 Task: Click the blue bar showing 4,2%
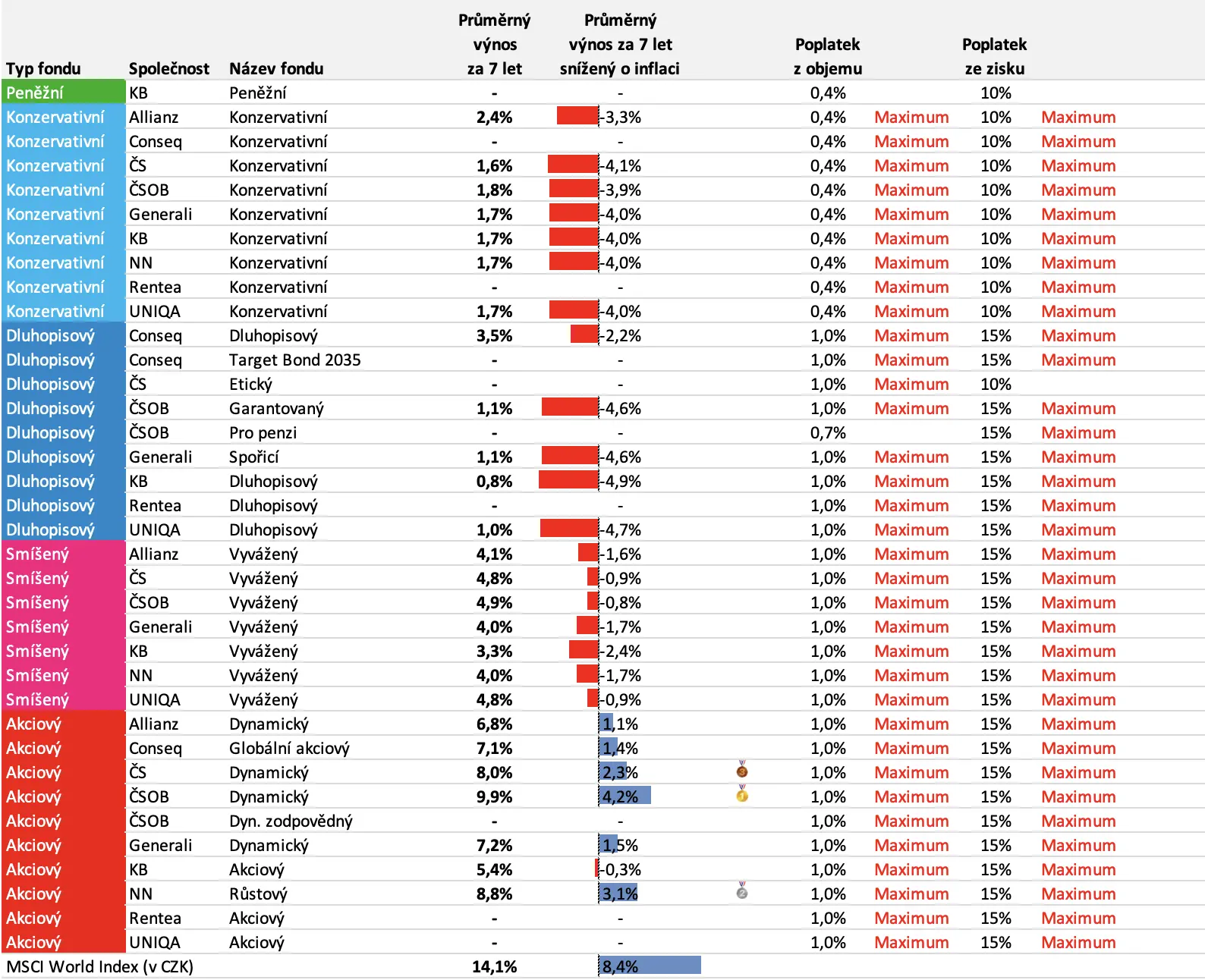point(625,796)
